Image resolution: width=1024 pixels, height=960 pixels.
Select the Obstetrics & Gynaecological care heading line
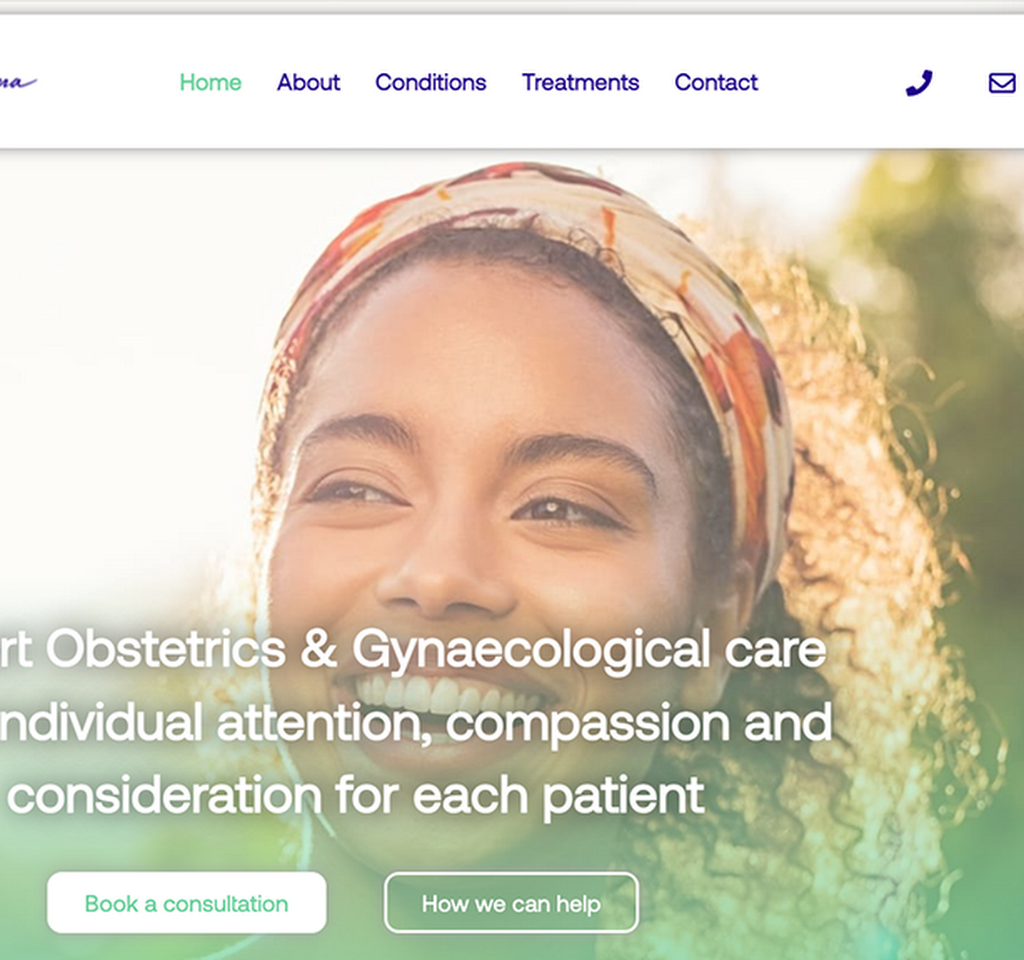(413, 650)
